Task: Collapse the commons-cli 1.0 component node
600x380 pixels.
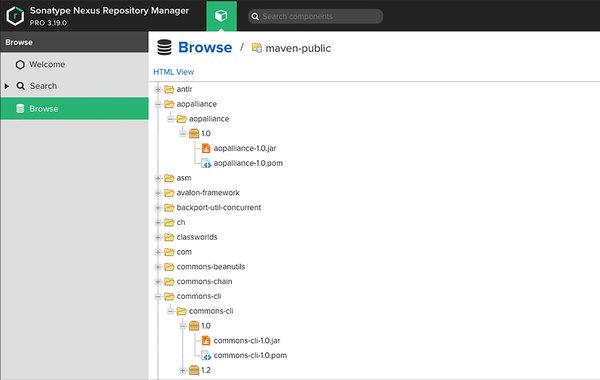Action: 183,326
